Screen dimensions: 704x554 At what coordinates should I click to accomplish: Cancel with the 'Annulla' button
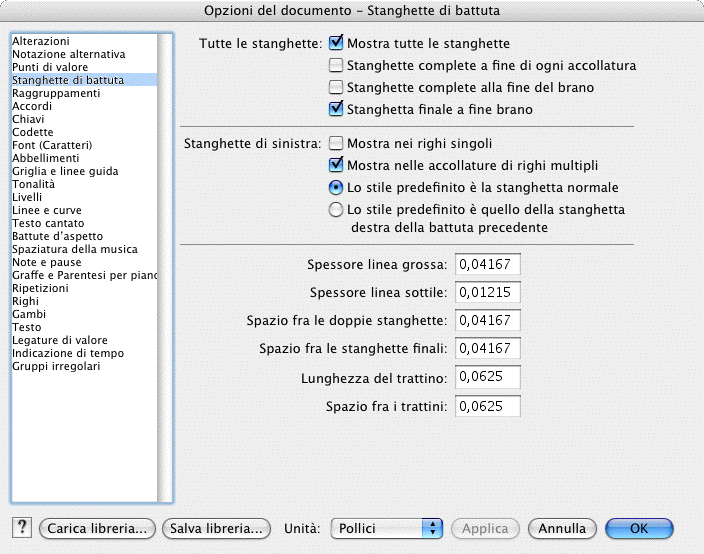[561, 528]
